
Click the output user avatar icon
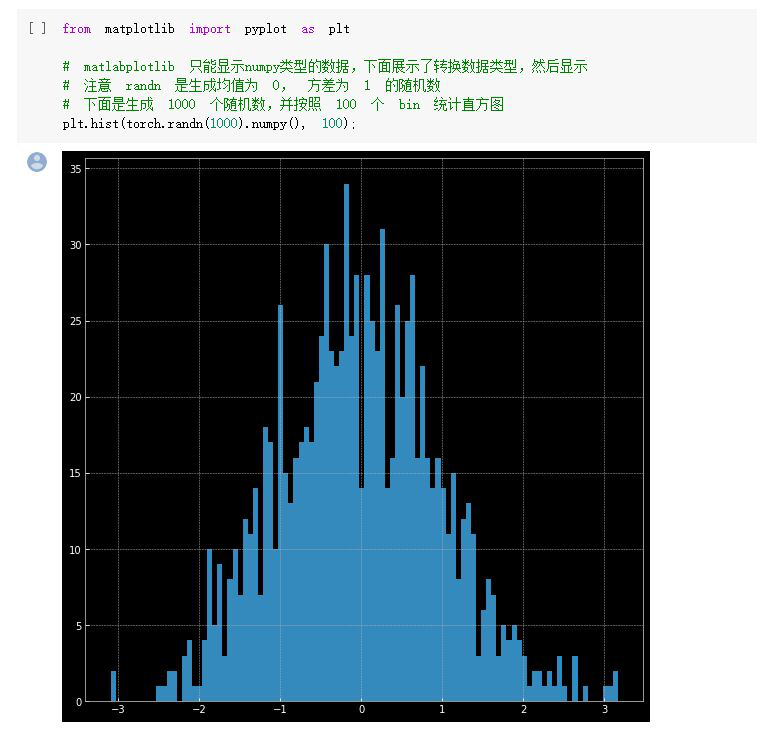(x=37, y=162)
